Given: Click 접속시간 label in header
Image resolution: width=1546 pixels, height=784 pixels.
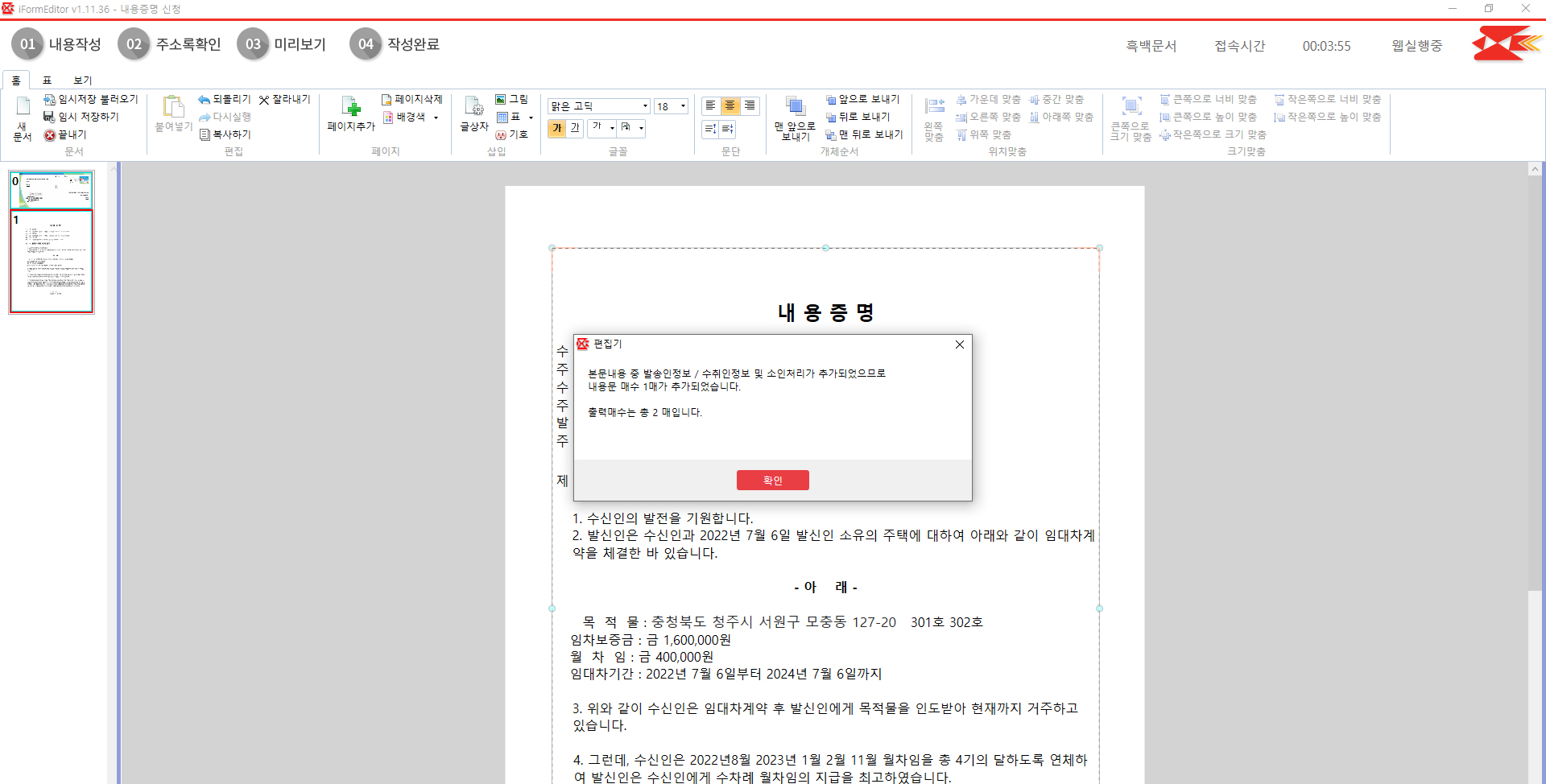Looking at the screenshot, I should (x=1239, y=46).
